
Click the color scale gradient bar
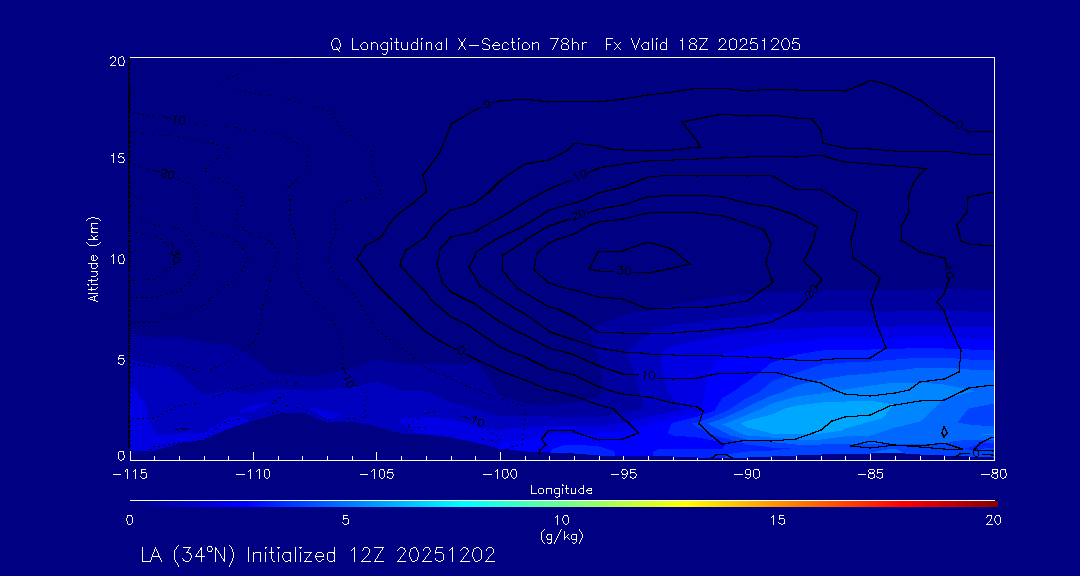click(x=563, y=503)
